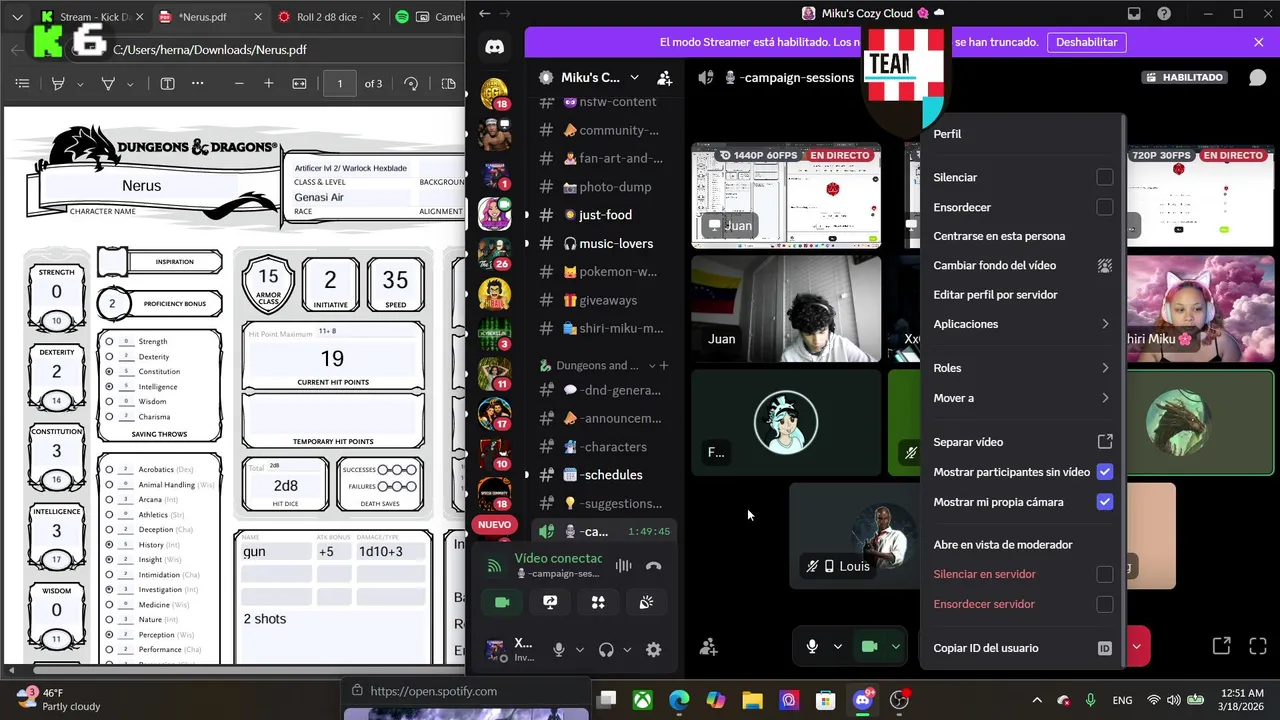Click the NUEVO unread mentions pill
The width and height of the screenshot is (1280, 720).
(x=494, y=525)
